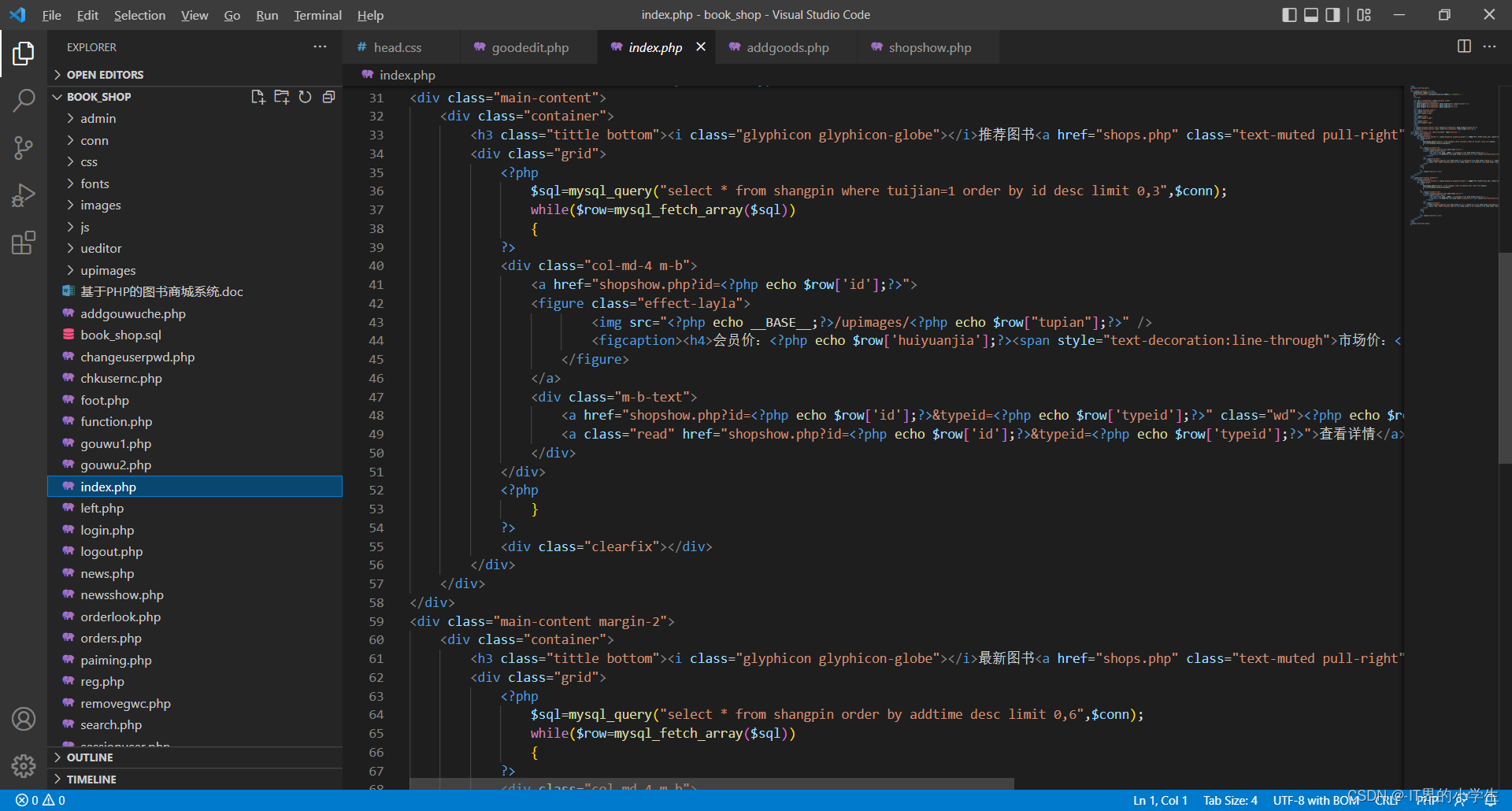Image resolution: width=1512 pixels, height=811 pixels.
Task: Open the Help menu
Action: (370, 15)
